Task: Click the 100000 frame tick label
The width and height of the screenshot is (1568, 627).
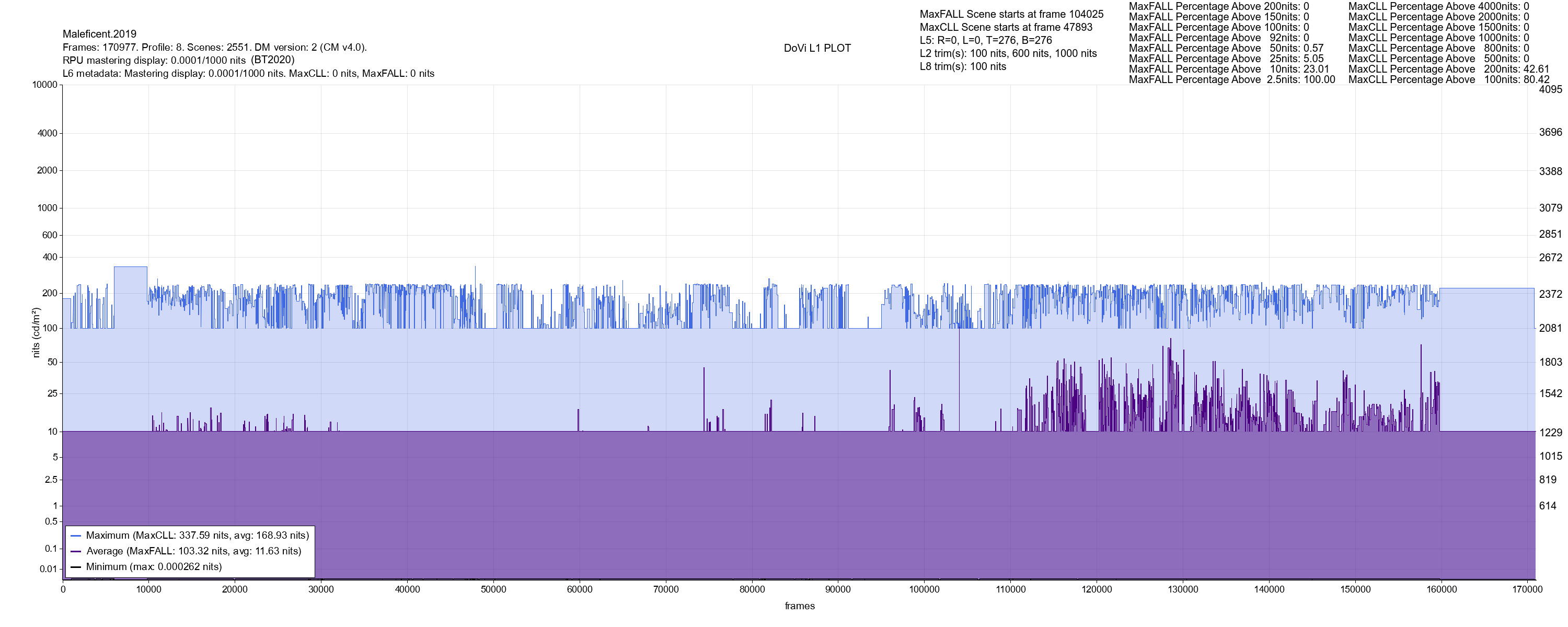Action: pyautogui.click(x=924, y=589)
